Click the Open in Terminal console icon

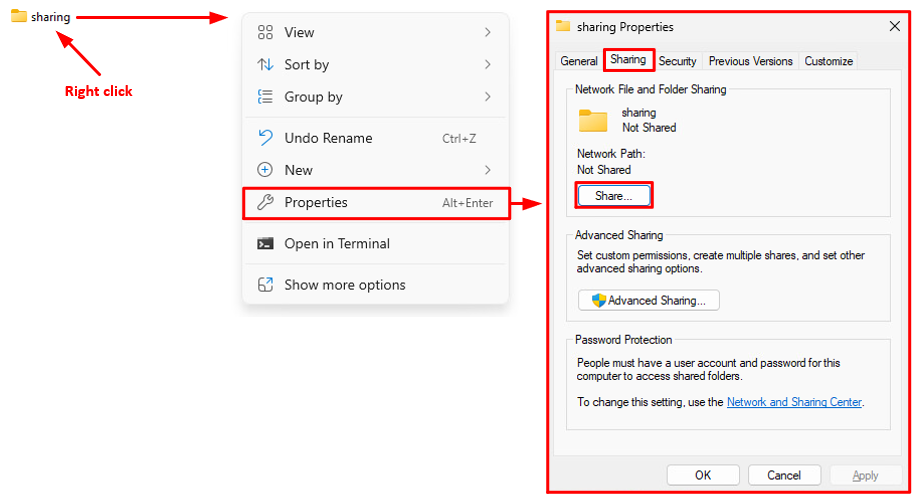click(x=265, y=243)
